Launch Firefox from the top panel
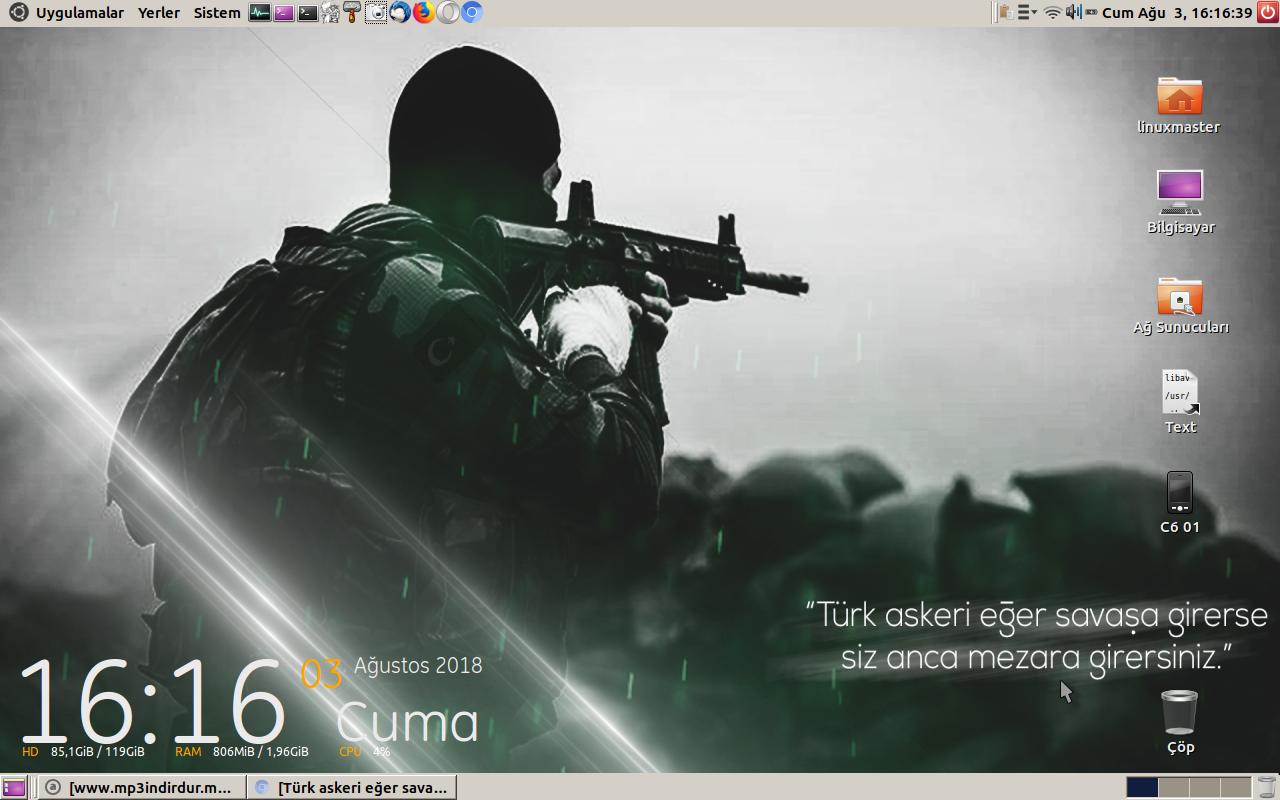The width and height of the screenshot is (1280, 800). click(x=424, y=13)
